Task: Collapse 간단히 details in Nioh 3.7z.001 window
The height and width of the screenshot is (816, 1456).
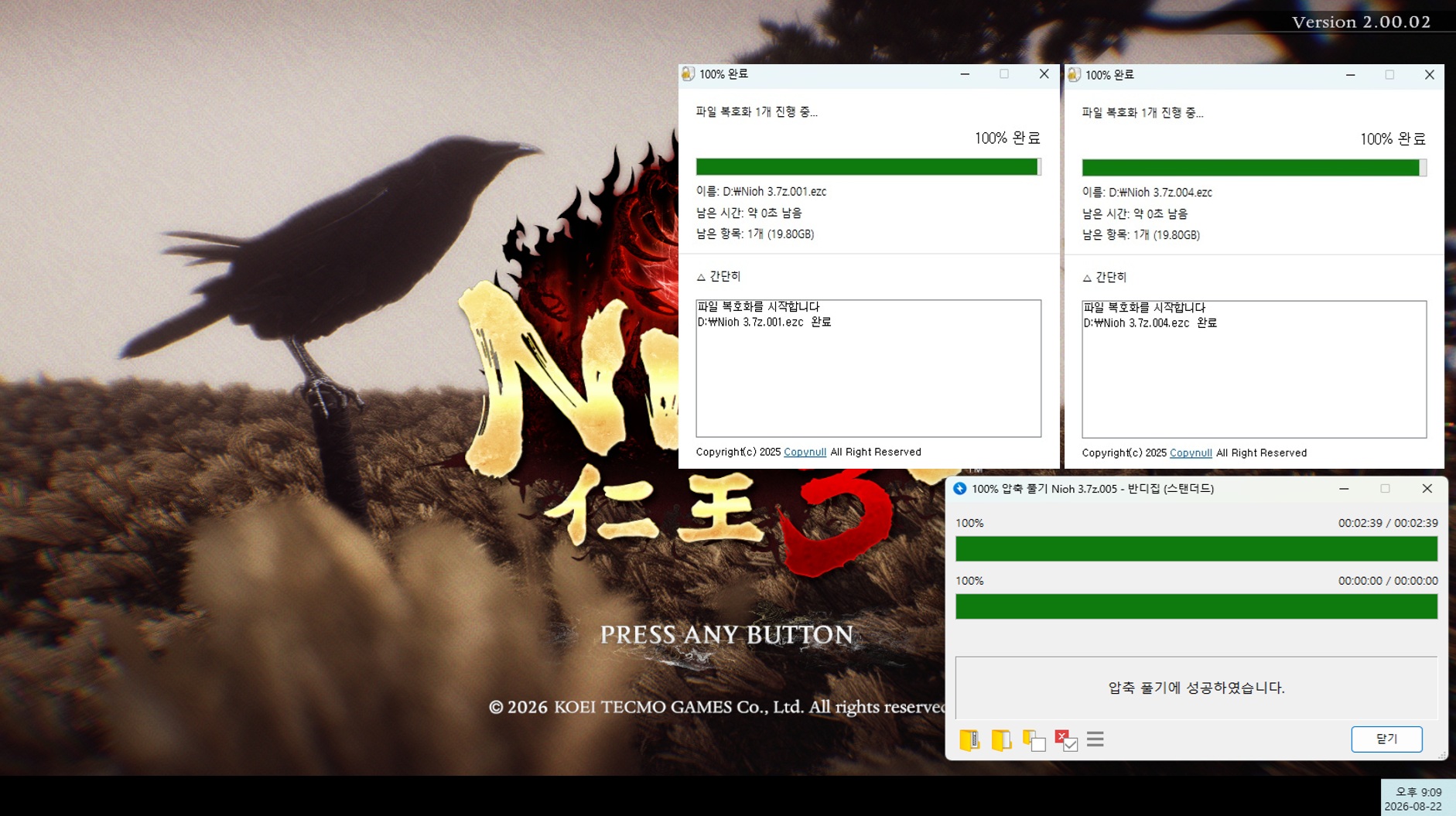Action: click(x=719, y=276)
